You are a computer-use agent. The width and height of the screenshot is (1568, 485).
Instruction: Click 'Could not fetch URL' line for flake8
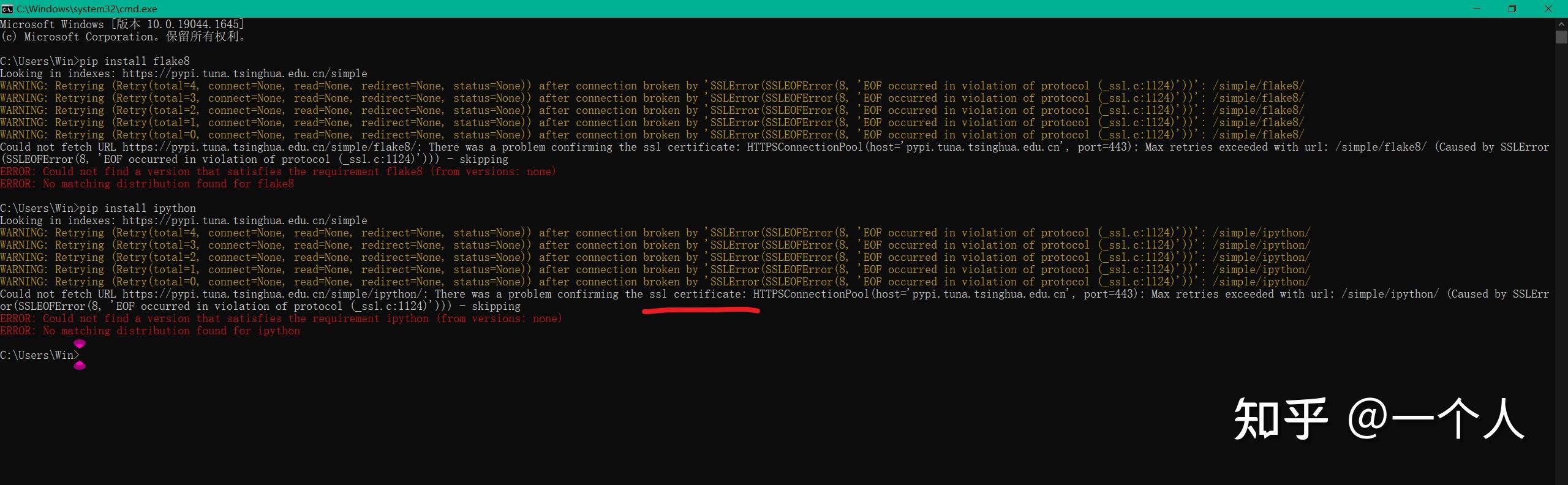775,147
